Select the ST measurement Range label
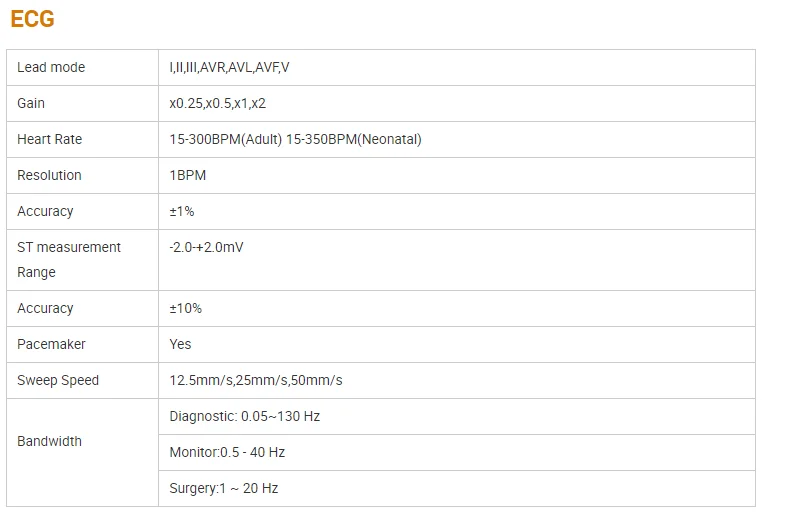This screenshot has height=514, width=796. click(69, 260)
